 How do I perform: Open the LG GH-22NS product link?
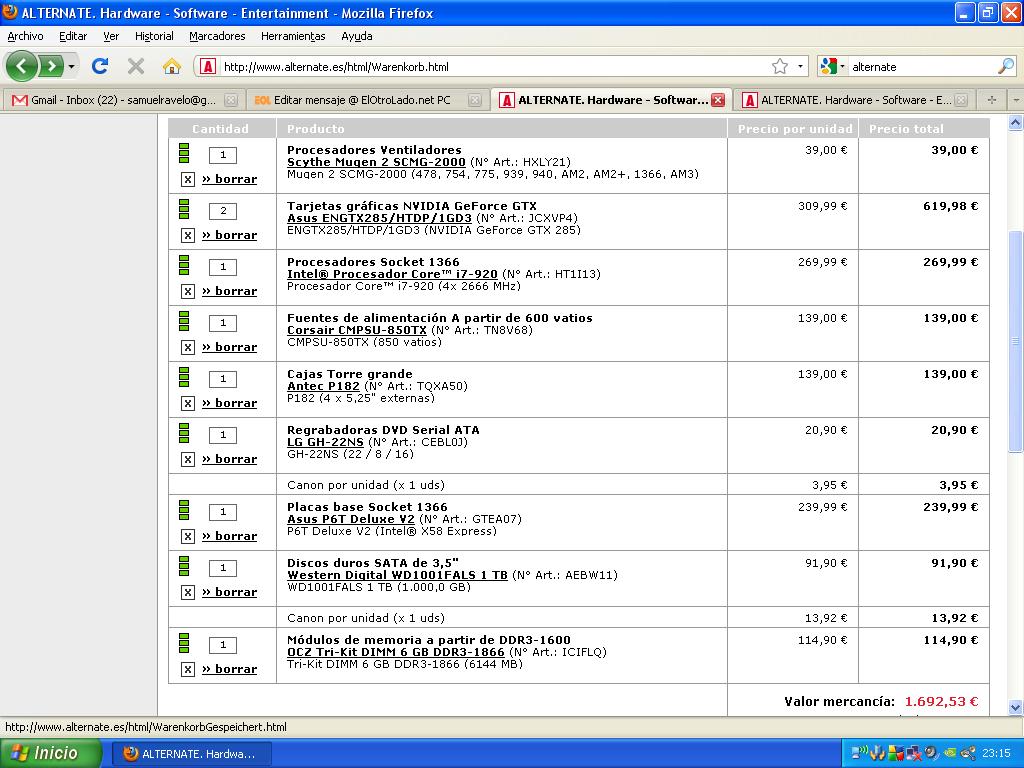(x=325, y=442)
